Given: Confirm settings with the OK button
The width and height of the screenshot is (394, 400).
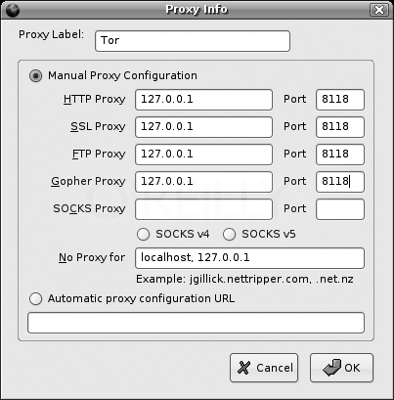Looking at the screenshot, I should 342,368.
